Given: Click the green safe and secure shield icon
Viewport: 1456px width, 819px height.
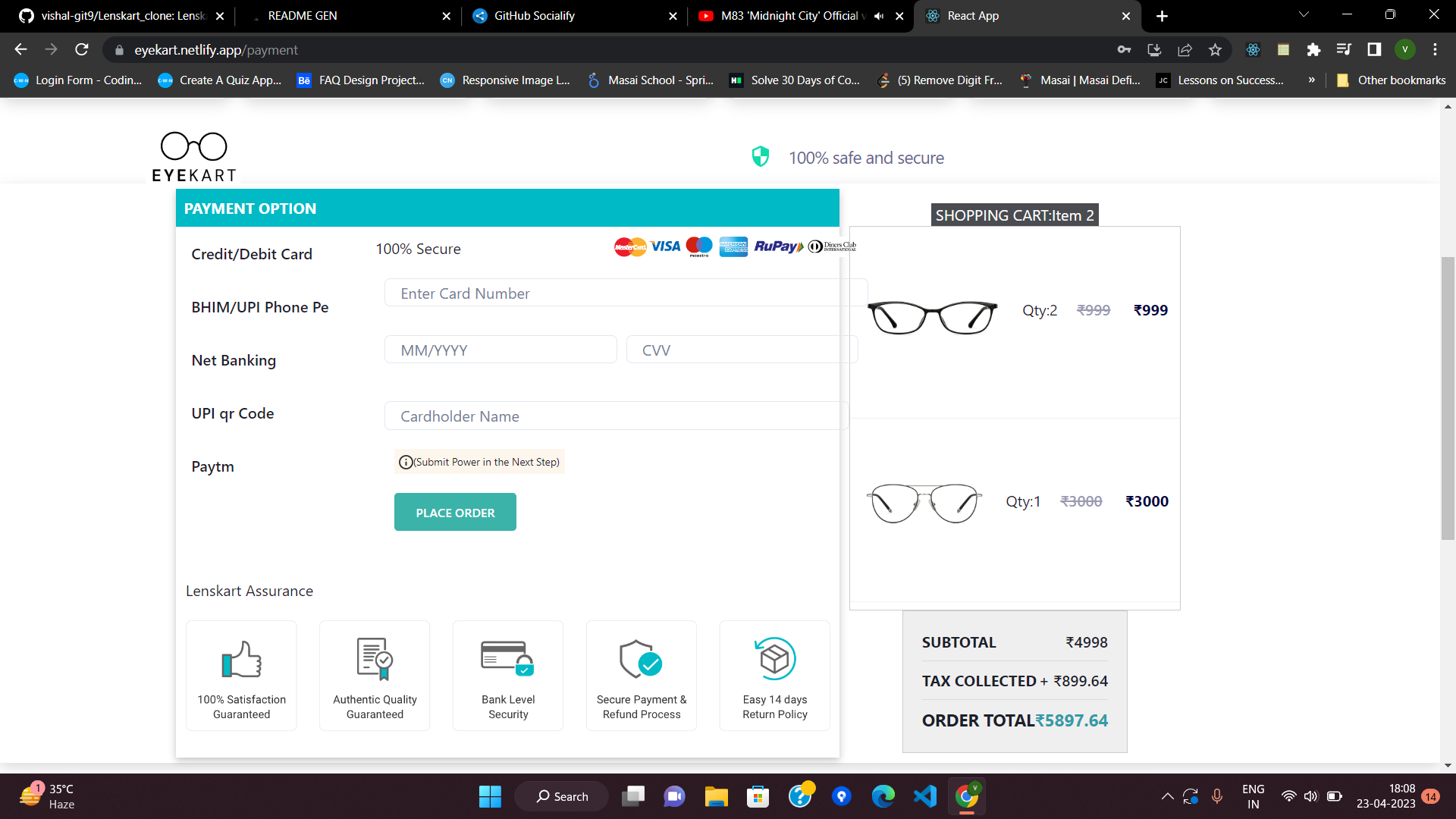Looking at the screenshot, I should tap(760, 157).
